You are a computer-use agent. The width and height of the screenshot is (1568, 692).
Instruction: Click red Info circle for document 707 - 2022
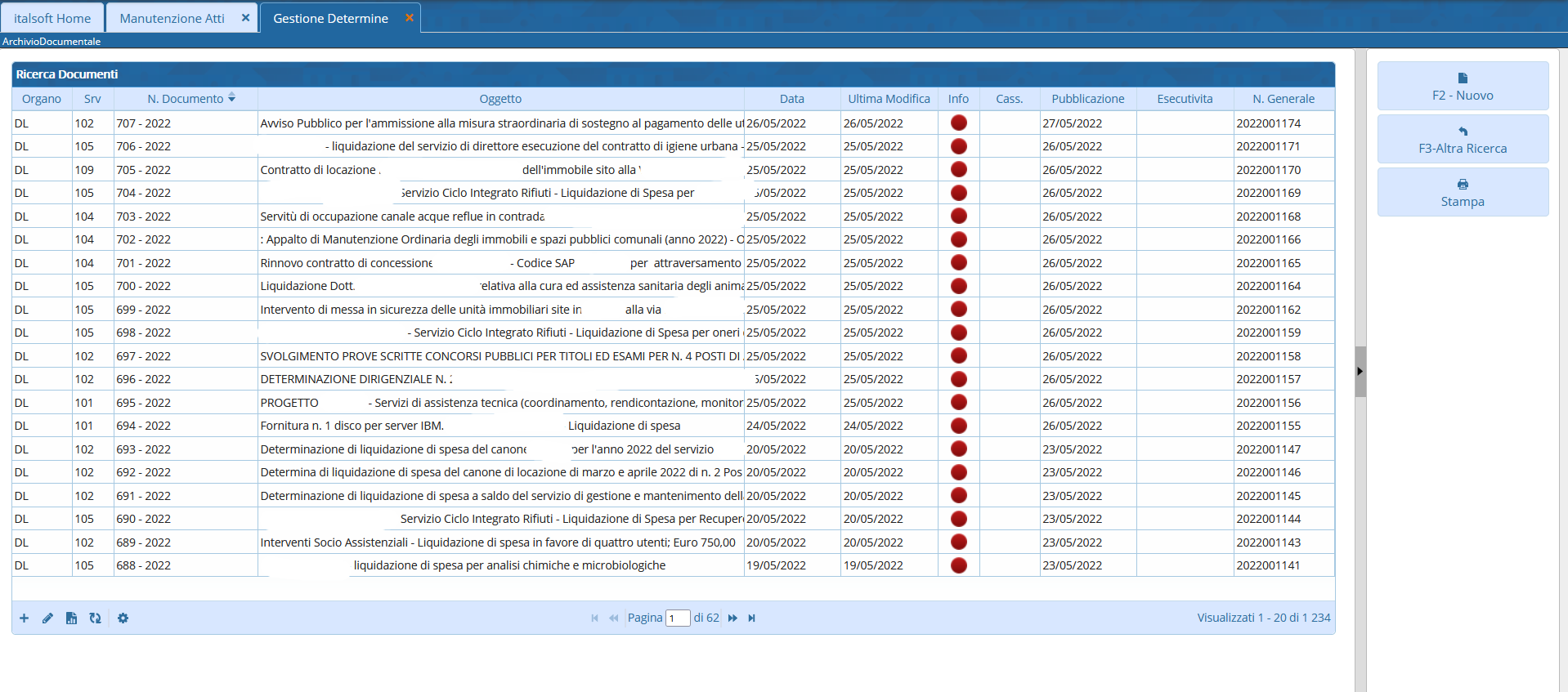coord(958,123)
